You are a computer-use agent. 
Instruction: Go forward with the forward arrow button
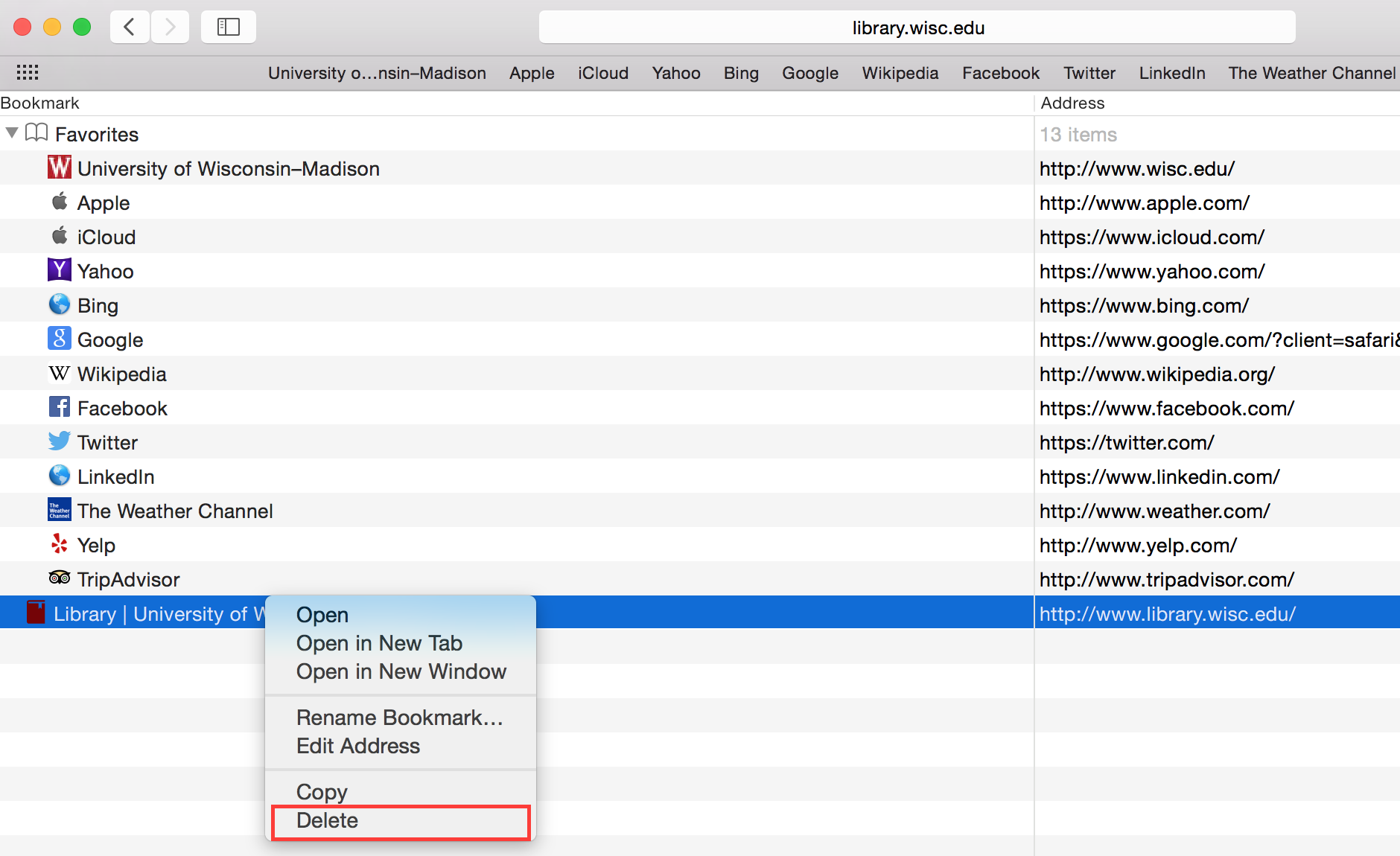tap(170, 28)
